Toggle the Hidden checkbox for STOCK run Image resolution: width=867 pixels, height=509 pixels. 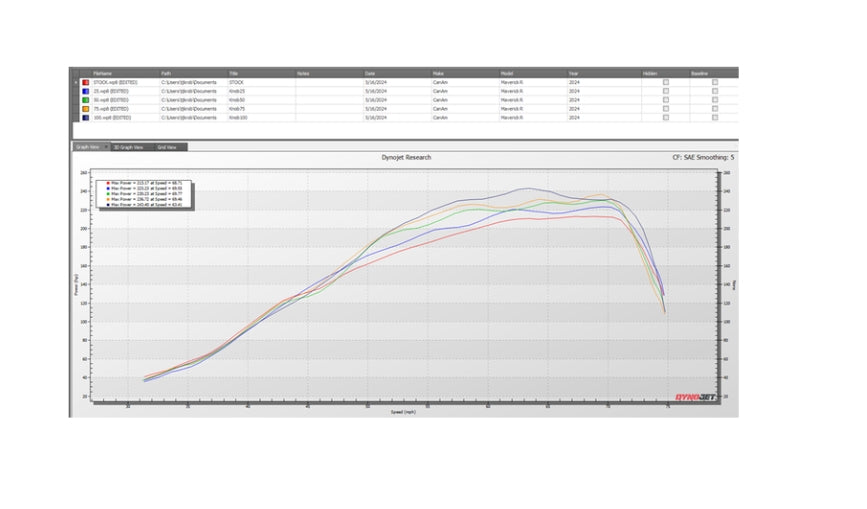pos(666,82)
